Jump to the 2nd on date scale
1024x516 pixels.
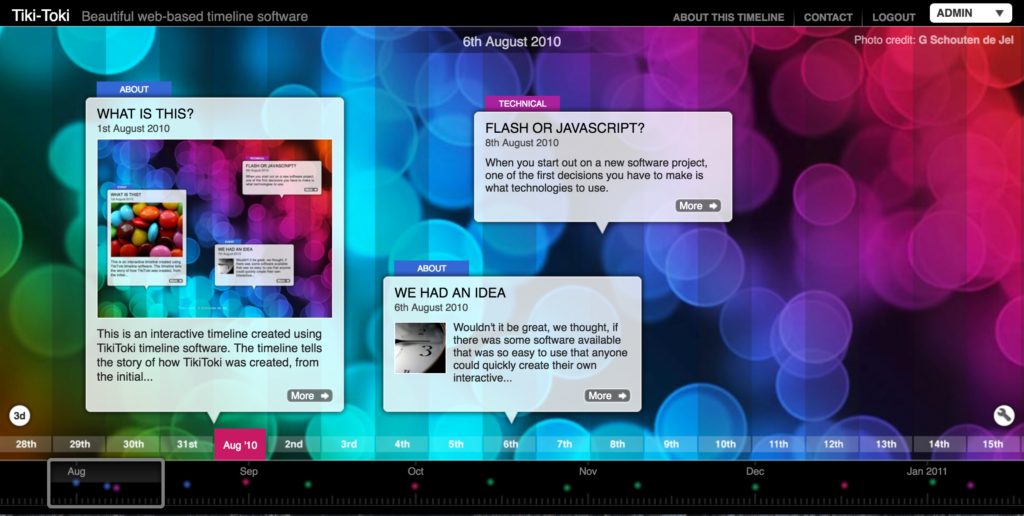(x=294, y=444)
